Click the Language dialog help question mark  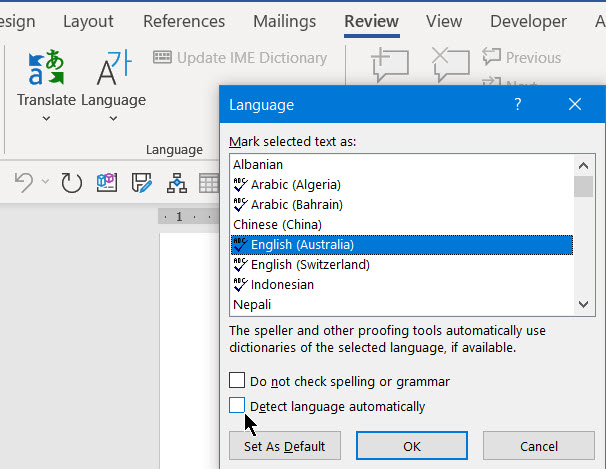pos(517,104)
